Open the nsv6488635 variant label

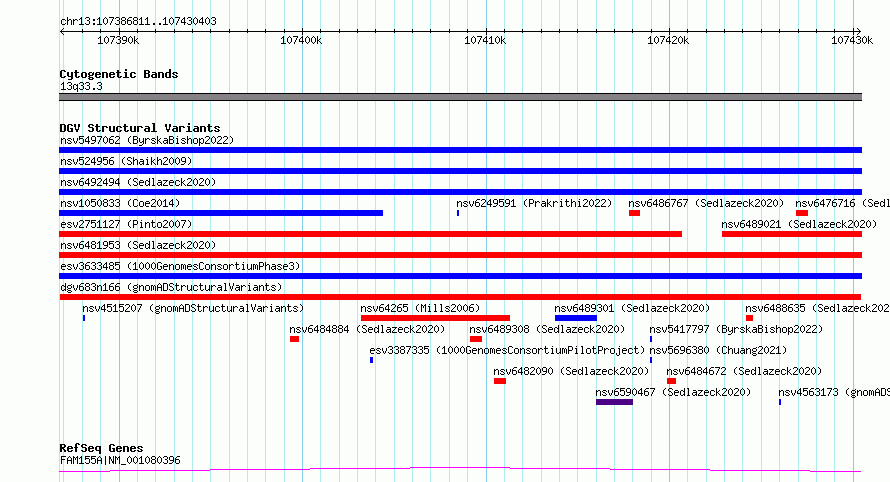(x=817, y=308)
